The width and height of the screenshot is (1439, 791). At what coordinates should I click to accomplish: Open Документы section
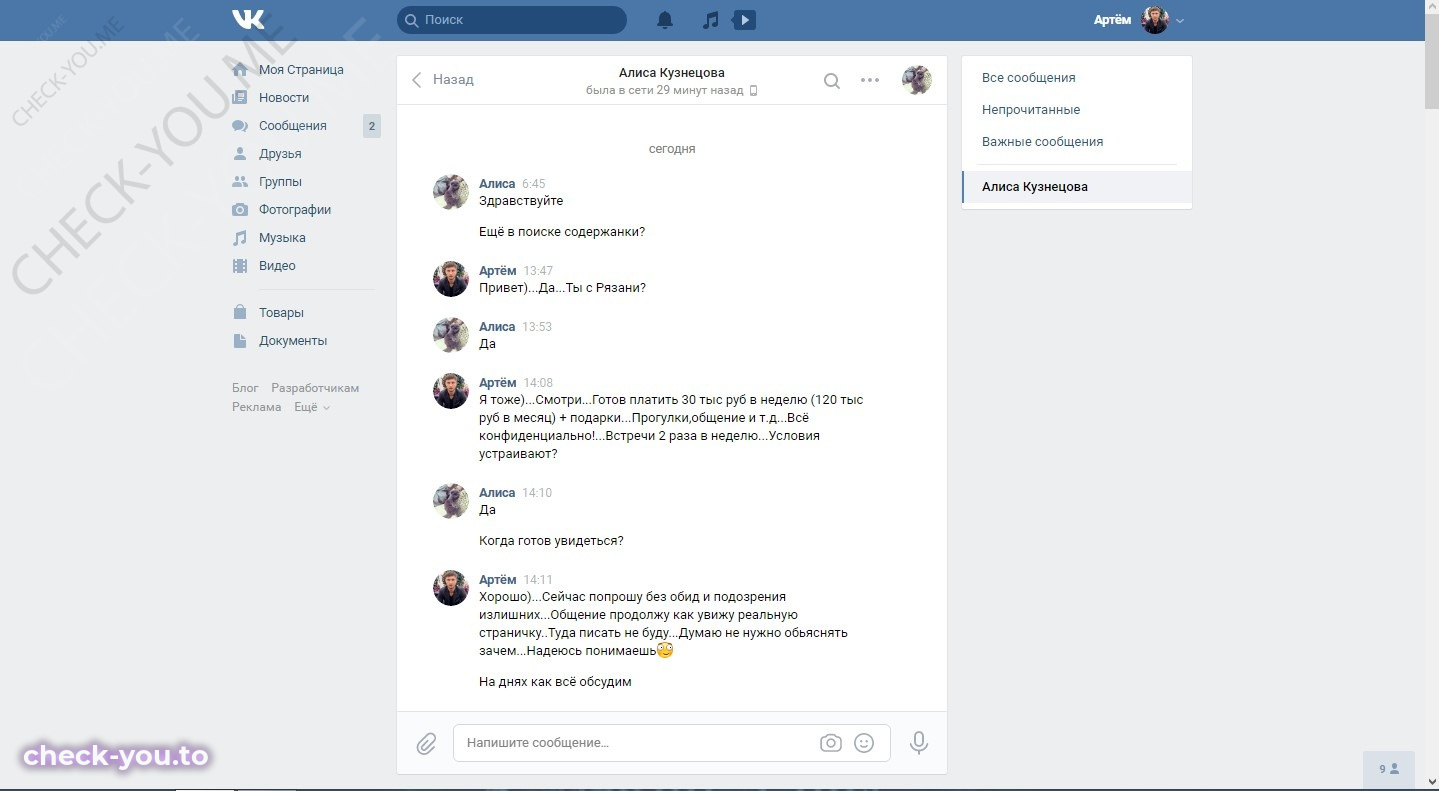coord(293,341)
